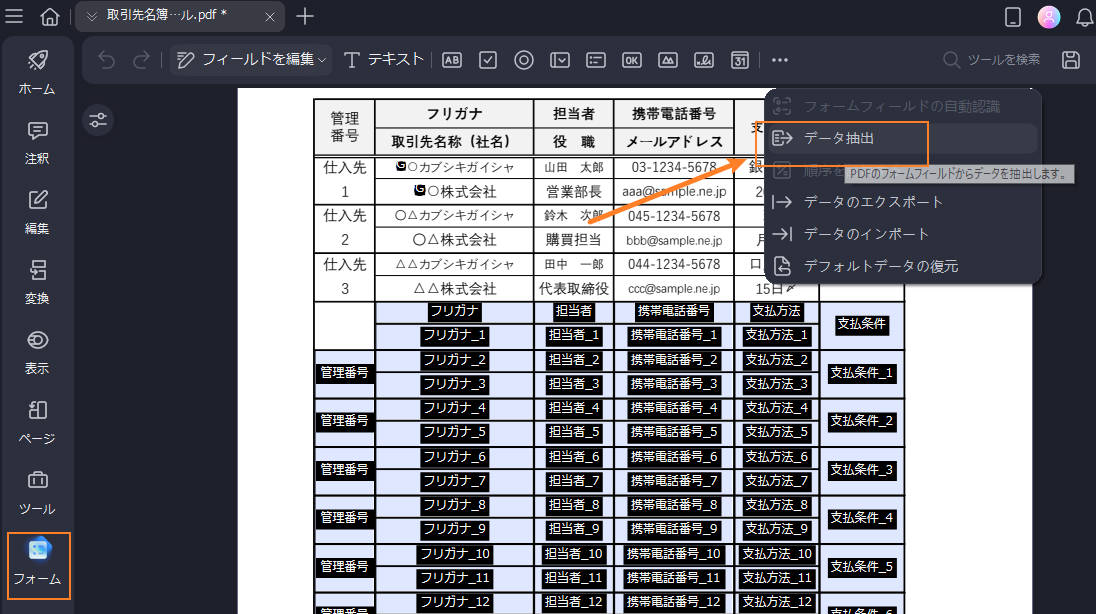Screen dimensions: 1096x614
Task: Select the digital signature field tool
Action: click(x=703, y=60)
